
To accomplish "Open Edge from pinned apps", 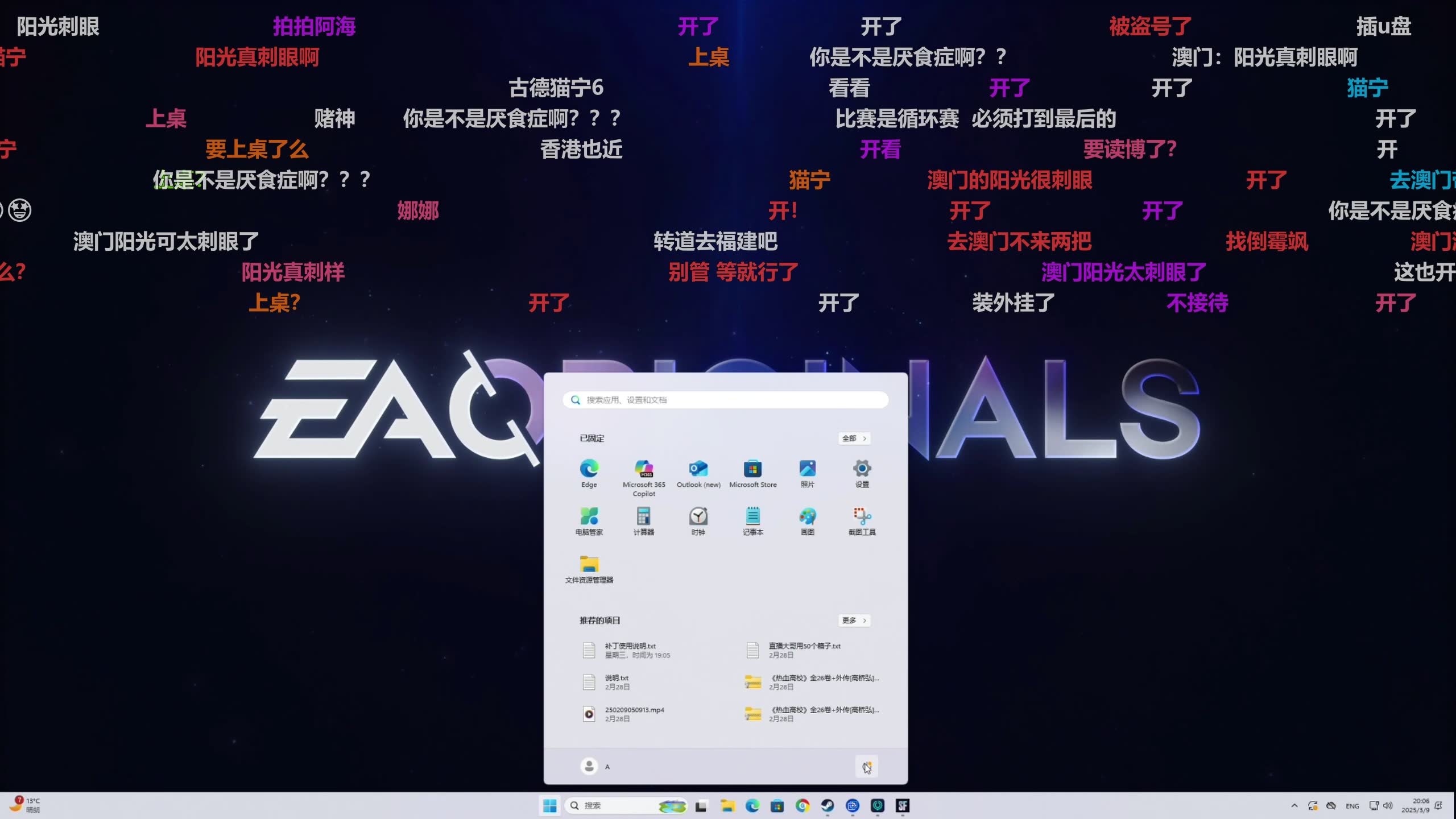I will coord(589,473).
